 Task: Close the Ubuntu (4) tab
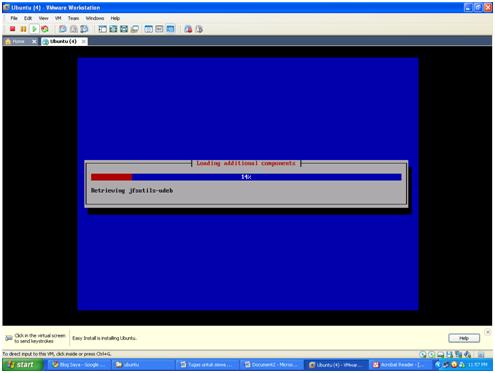[84, 41]
